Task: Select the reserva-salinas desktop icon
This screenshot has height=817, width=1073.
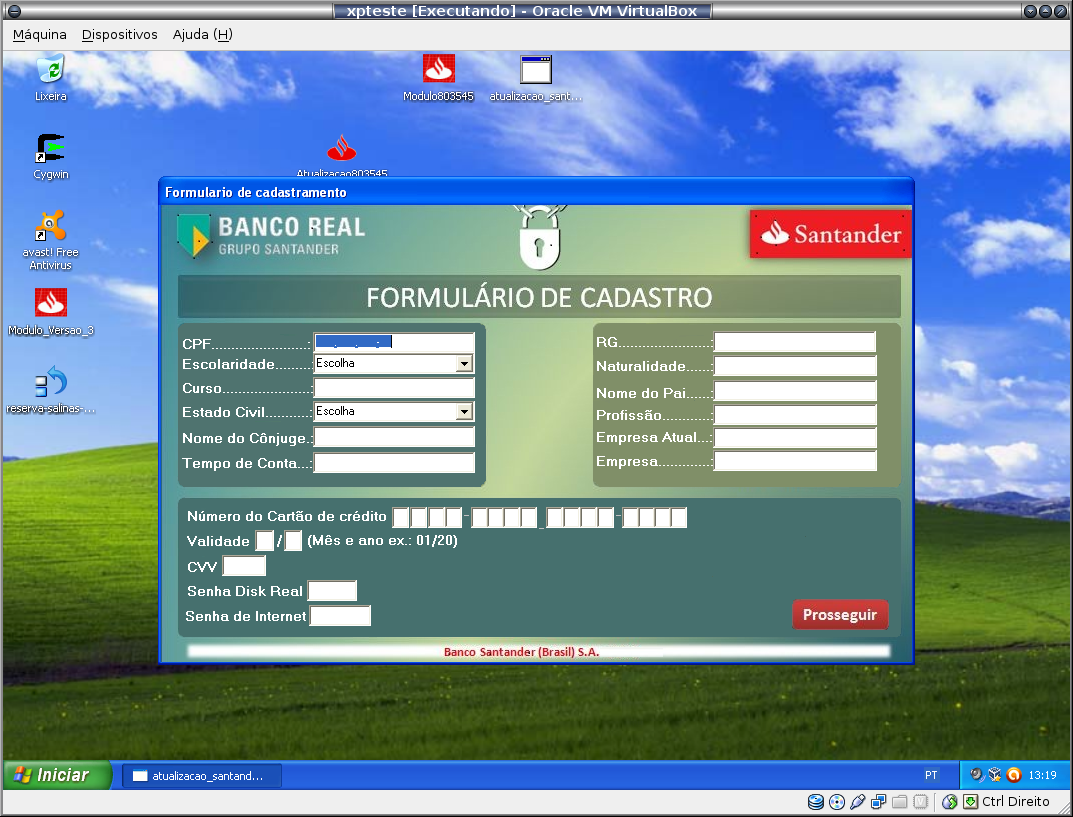Action: [51, 390]
